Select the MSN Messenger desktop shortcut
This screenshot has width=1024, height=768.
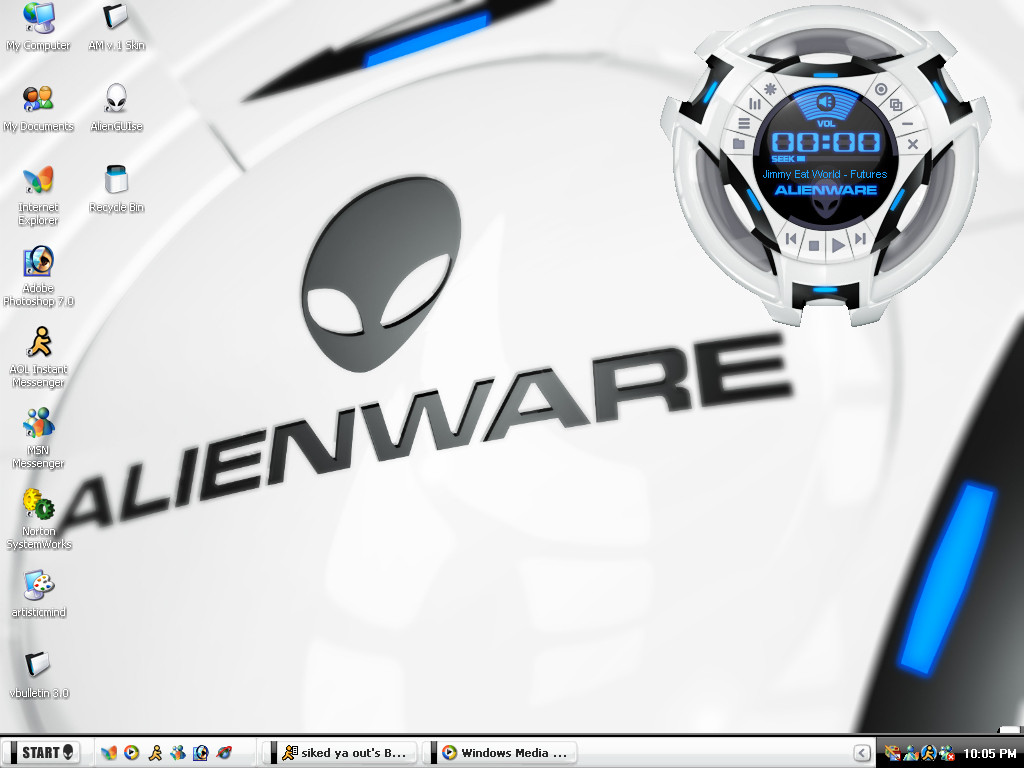pyautogui.click(x=38, y=439)
